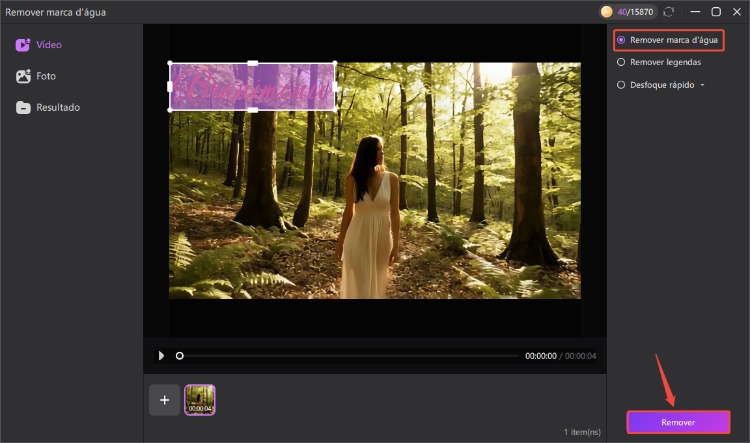The width and height of the screenshot is (750, 443).
Task: Minimize the watermark remover window
Action: pyautogui.click(x=692, y=11)
